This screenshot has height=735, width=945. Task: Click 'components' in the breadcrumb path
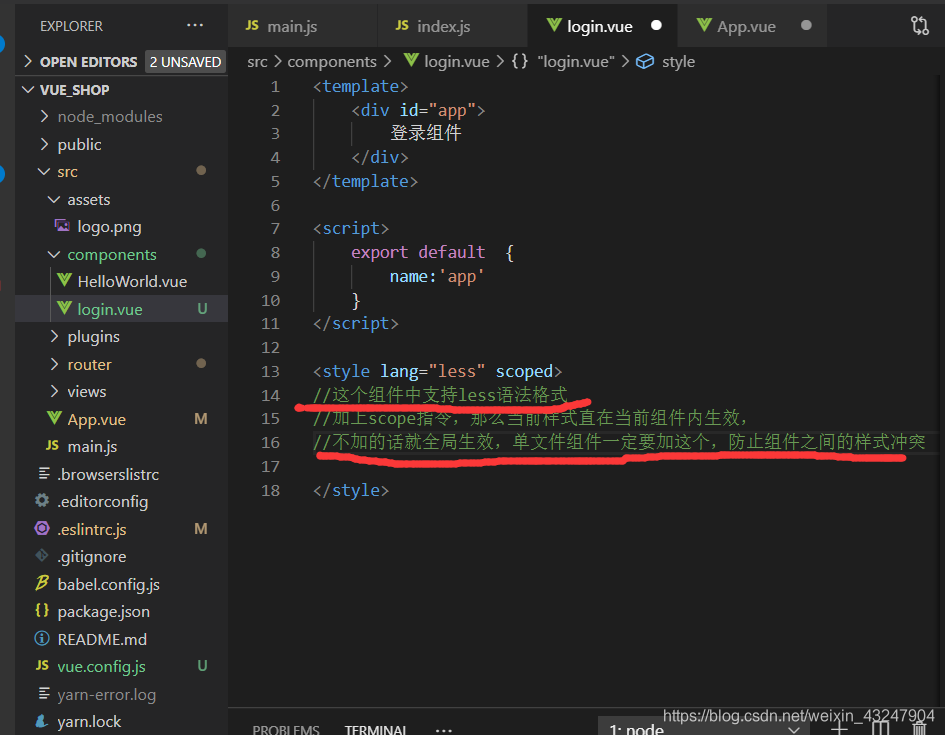(x=332, y=61)
